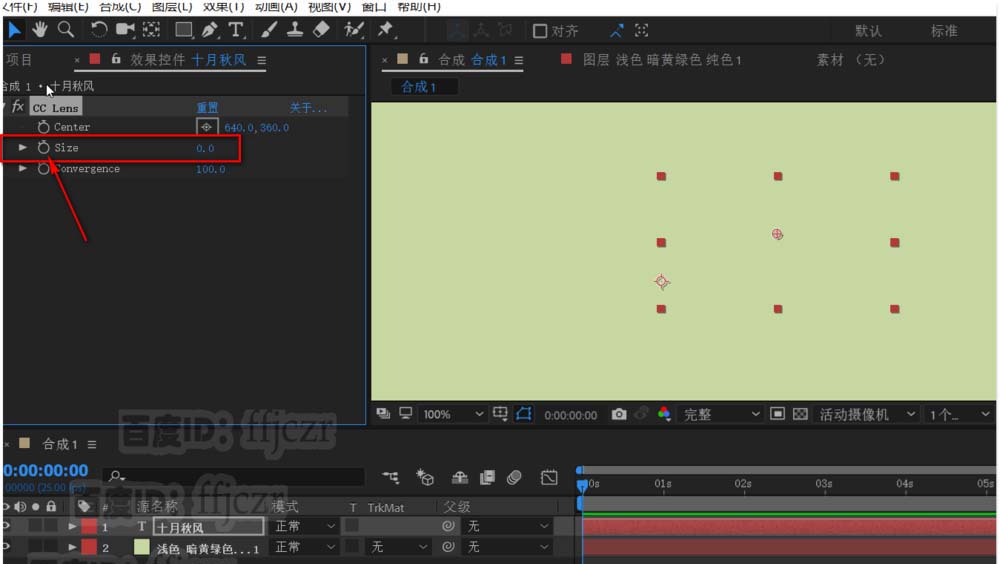Open blending mode dropdown for 十月秋风
Screen dimensions: 1000x564
304,526
